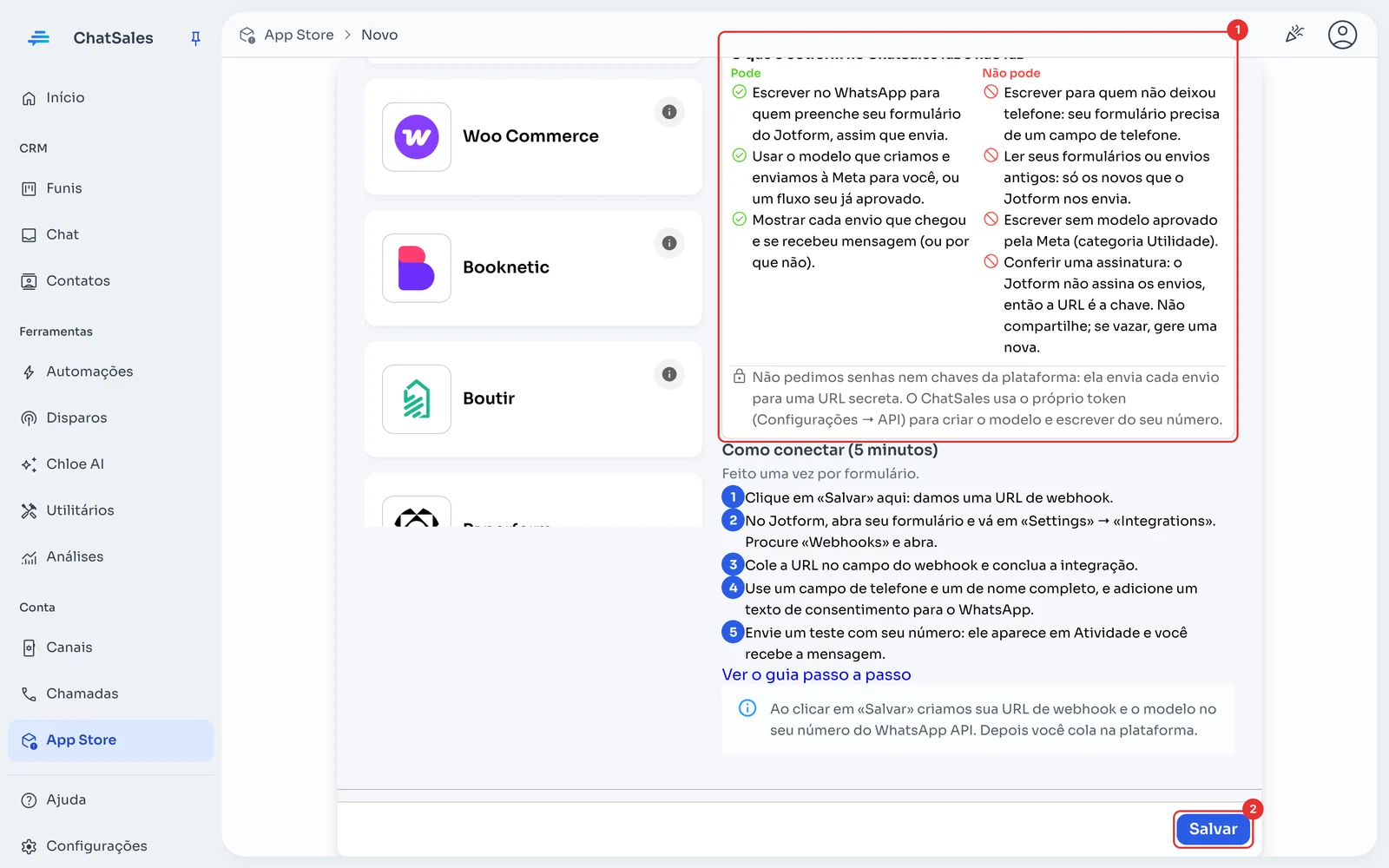The width and height of the screenshot is (1389, 868).
Task: Show info for Woo Commerce
Action: tap(669, 112)
